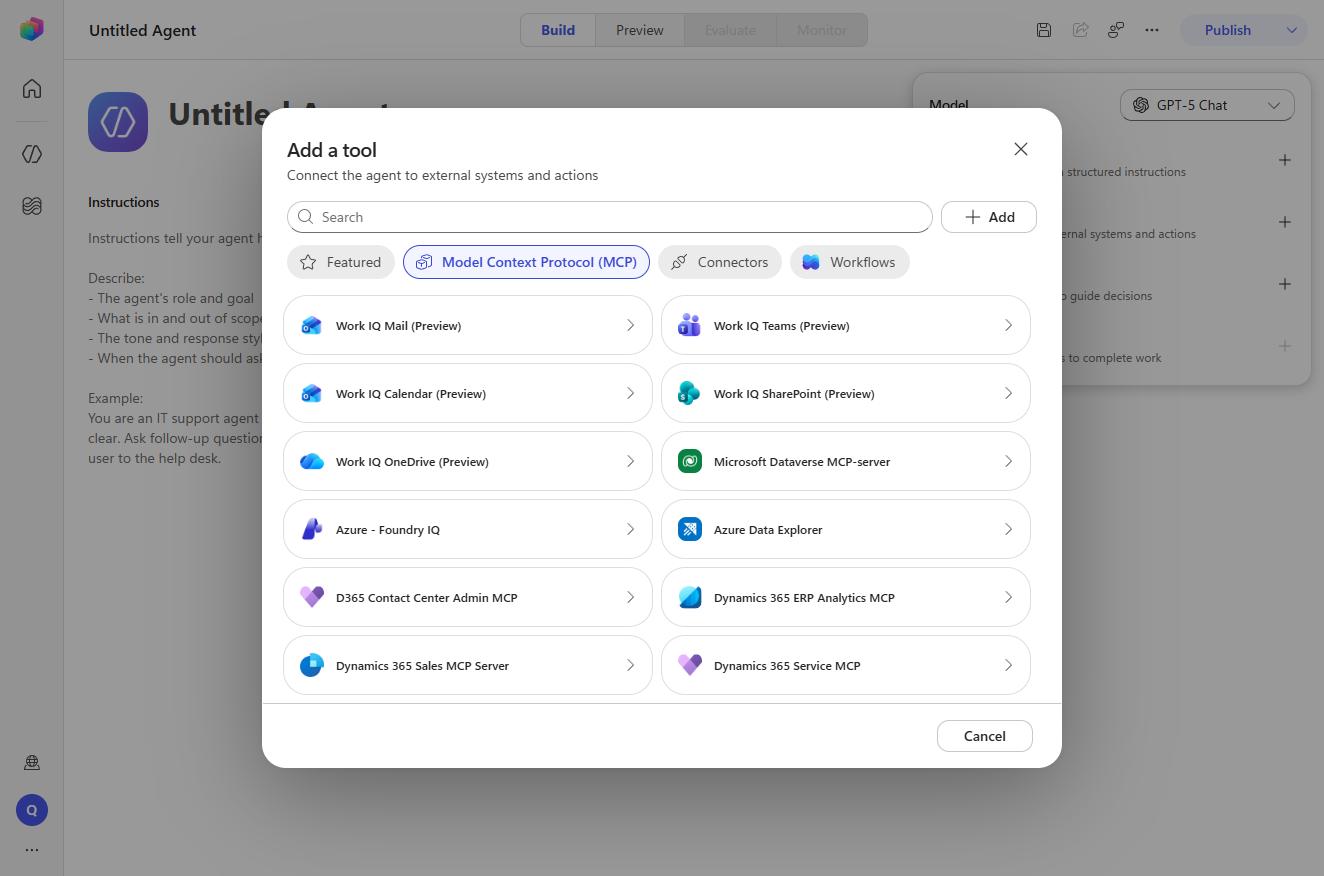Click the Dynamics 365 Sales icon
Screen dimensions: 1324x876
click(312, 665)
